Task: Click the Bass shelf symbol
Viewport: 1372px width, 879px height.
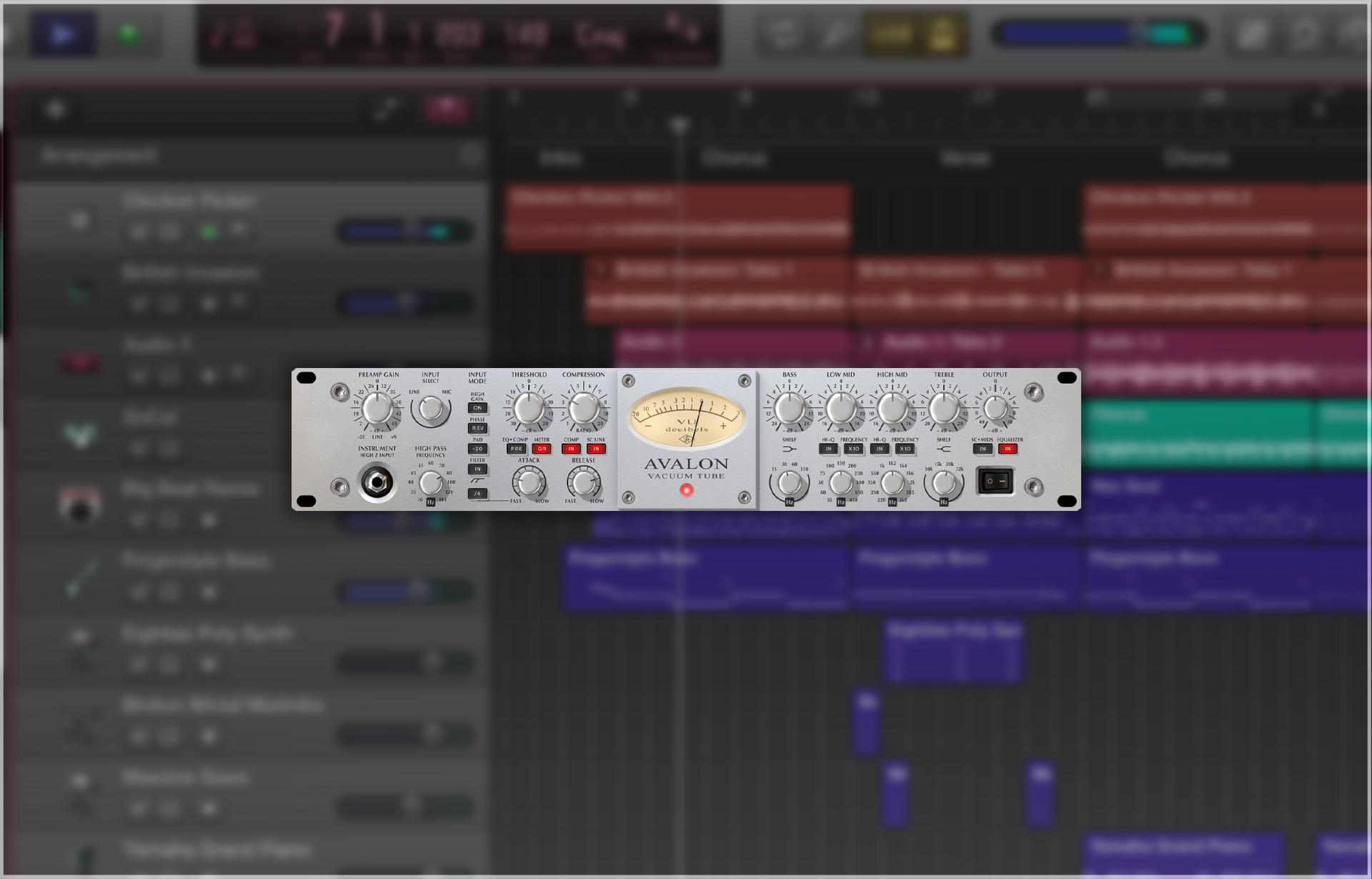Action: click(790, 449)
